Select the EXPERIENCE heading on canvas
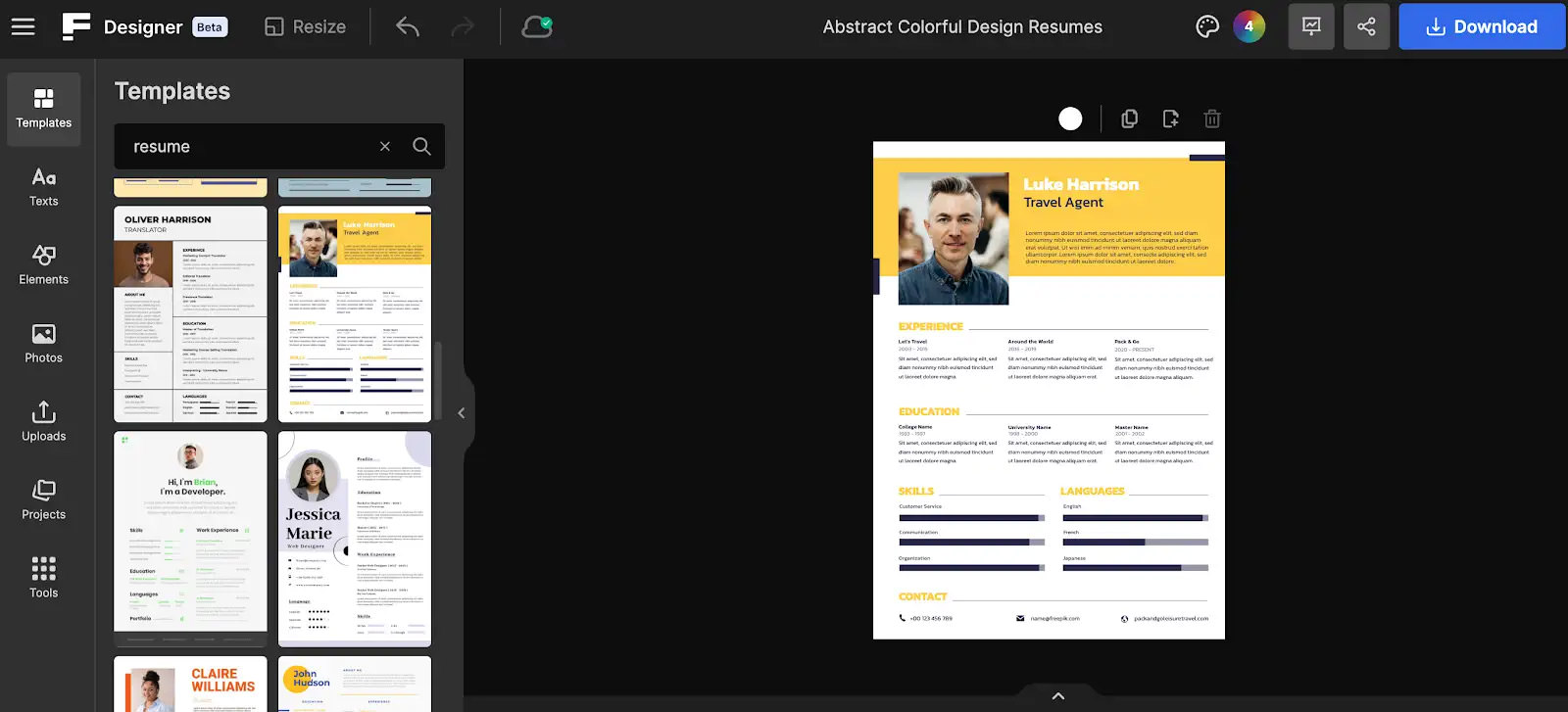Image resolution: width=1568 pixels, height=712 pixels. (x=930, y=326)
